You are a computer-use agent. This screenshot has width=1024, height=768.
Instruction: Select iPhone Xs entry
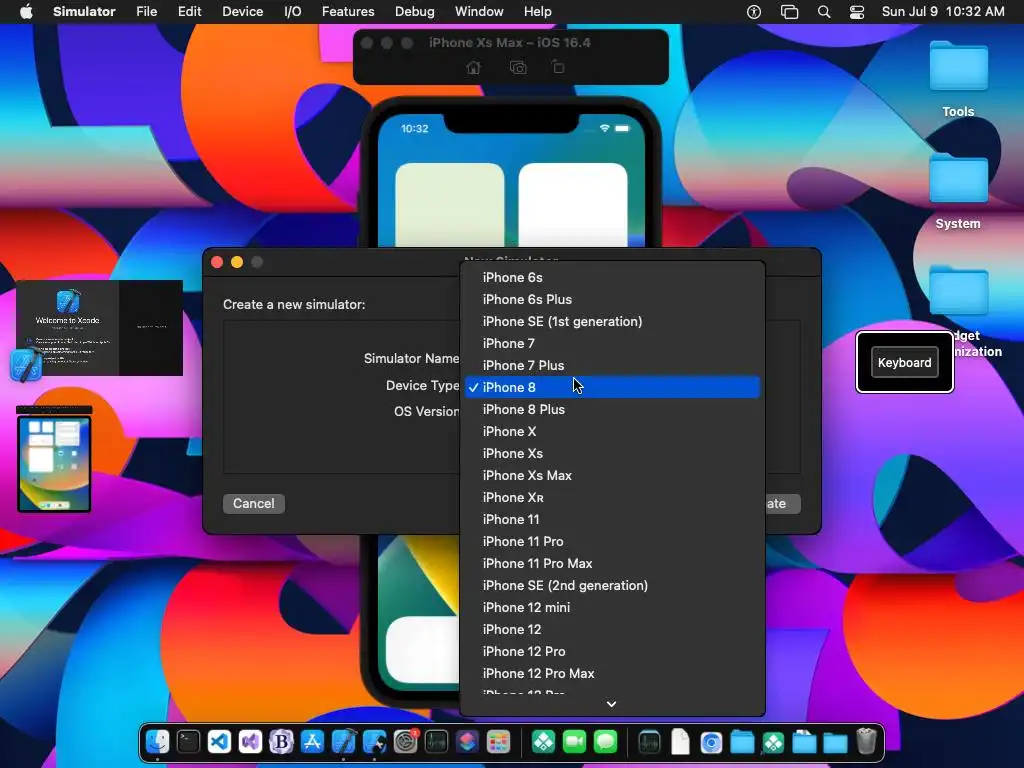pos(612,453)
